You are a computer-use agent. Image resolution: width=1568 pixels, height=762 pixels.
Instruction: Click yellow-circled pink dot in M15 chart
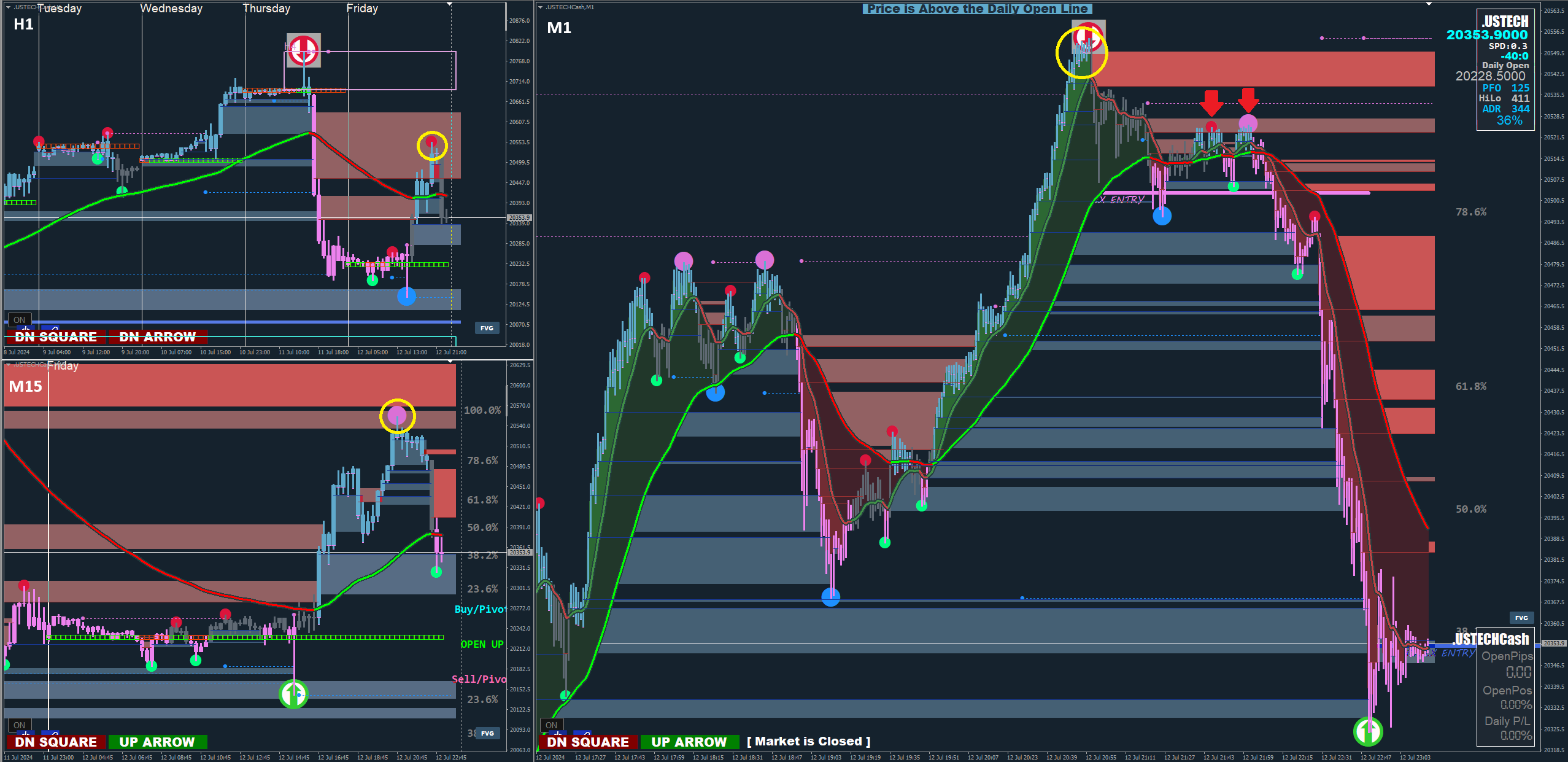[397, 416]
